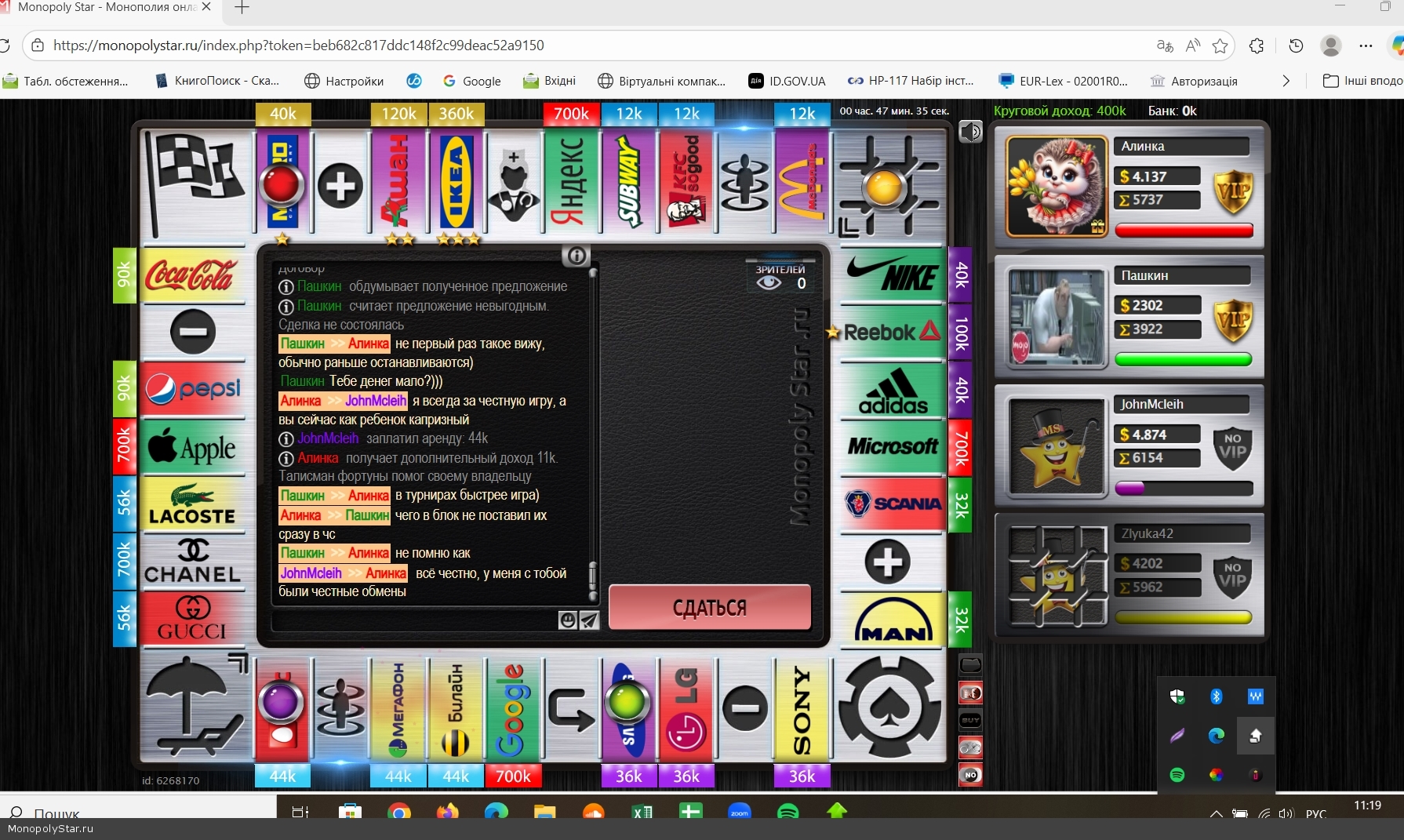
Task: Open Пашкин's player avatar
Action: [1057, 317]
